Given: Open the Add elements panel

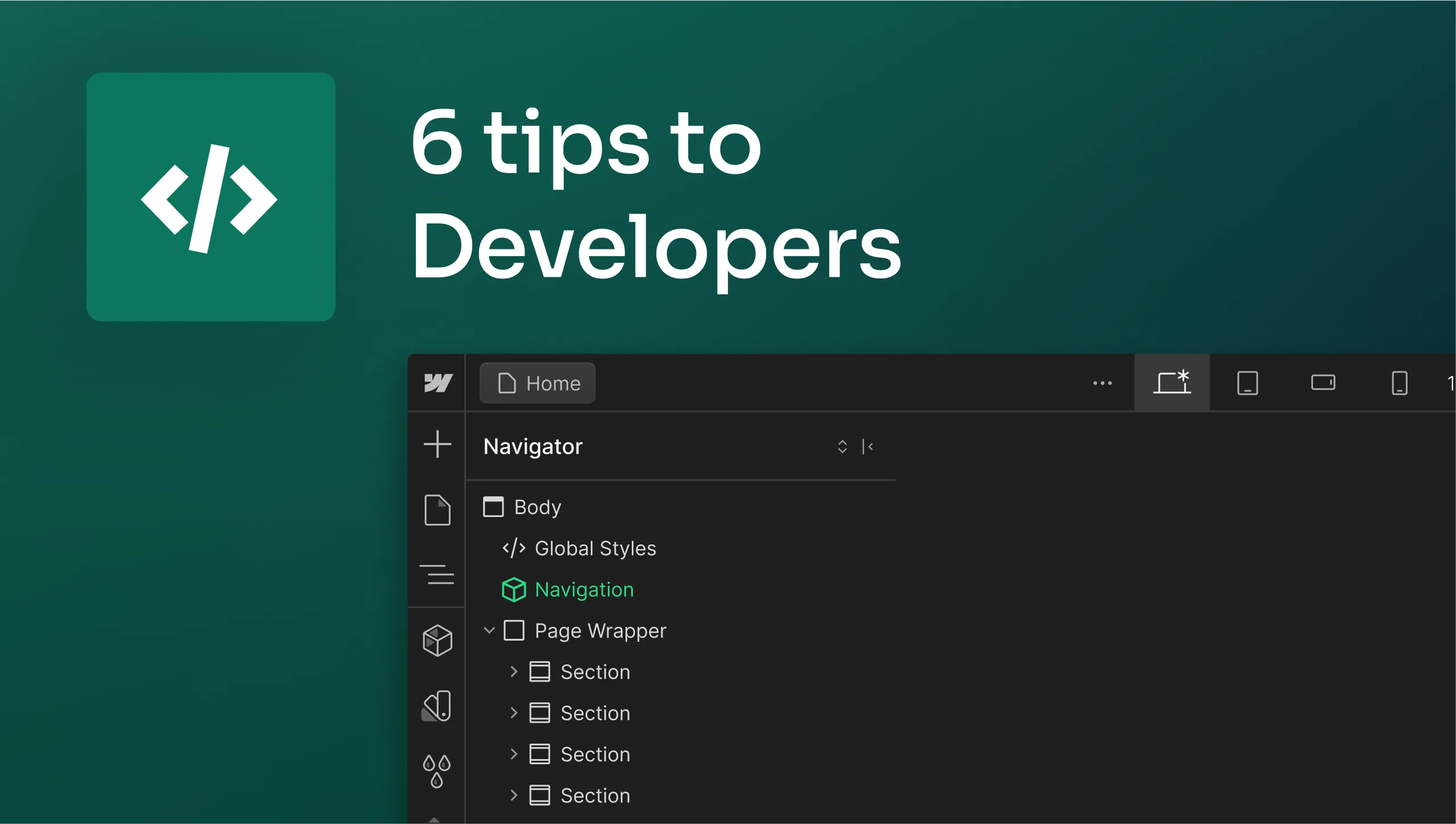Looking at the screenshot, I should [437, 444].
